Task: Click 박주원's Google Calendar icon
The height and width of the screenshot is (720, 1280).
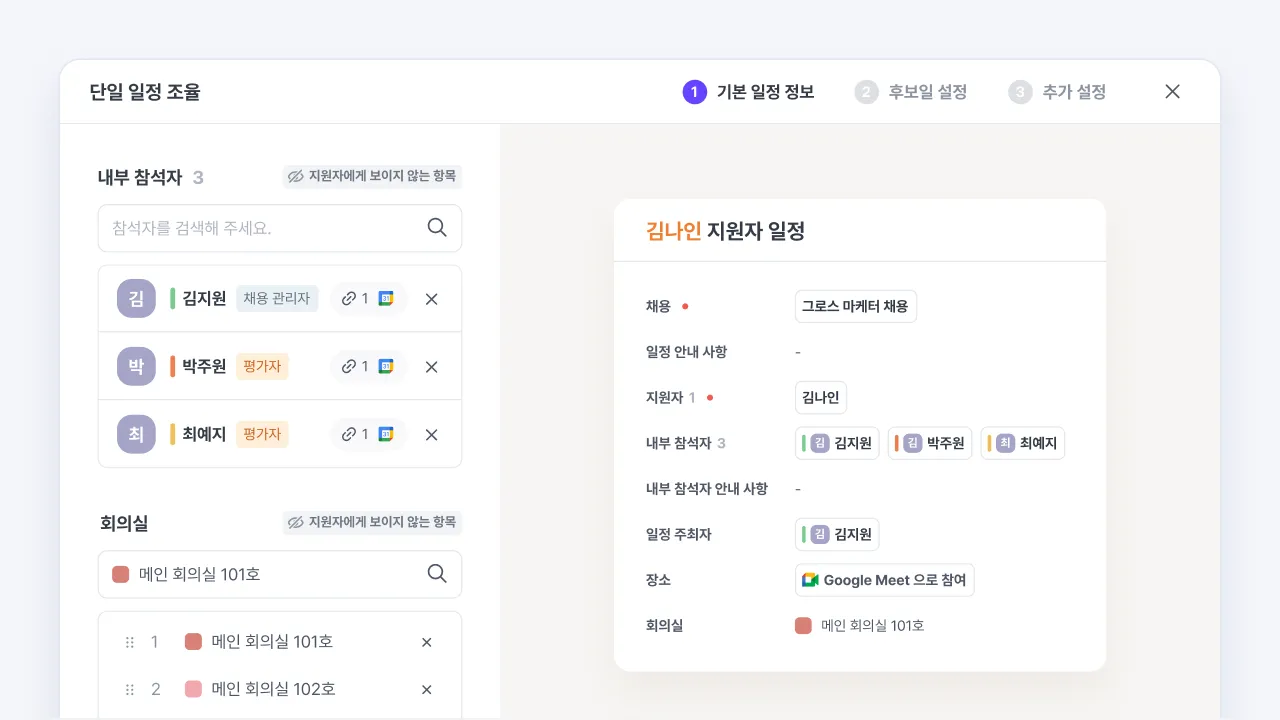Action: point(386,366)
